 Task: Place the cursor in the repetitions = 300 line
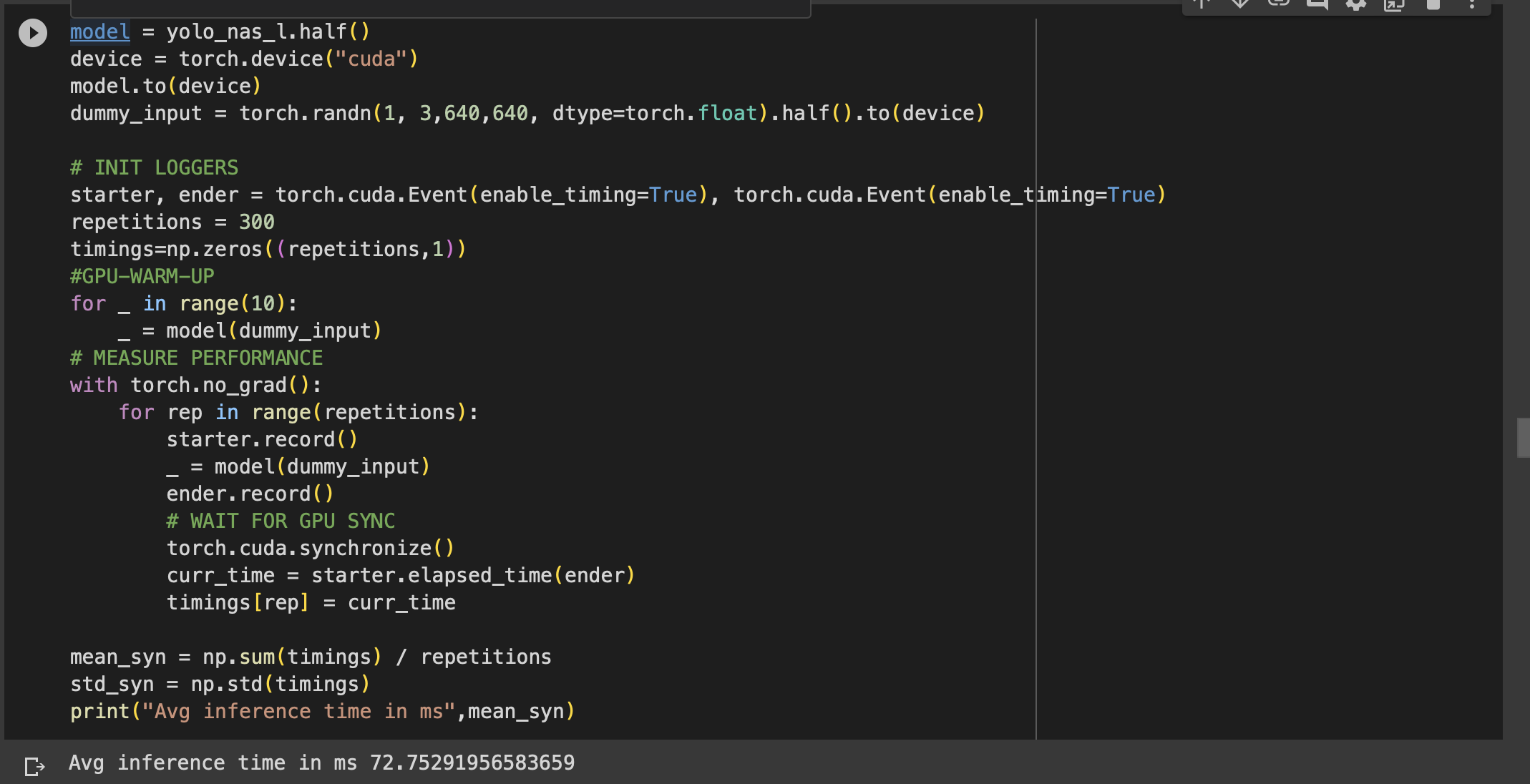[x=172, y=222]
